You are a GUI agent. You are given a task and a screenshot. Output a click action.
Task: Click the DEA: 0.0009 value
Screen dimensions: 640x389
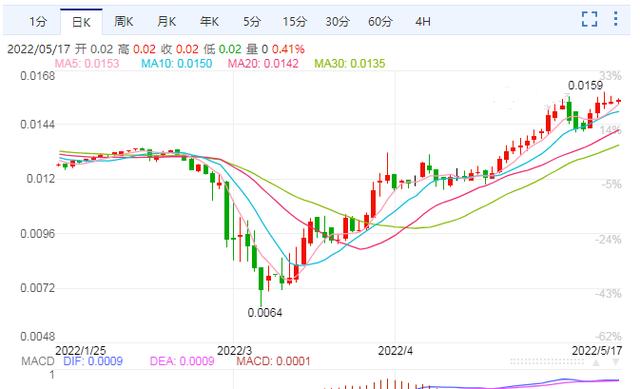[182, 362]
